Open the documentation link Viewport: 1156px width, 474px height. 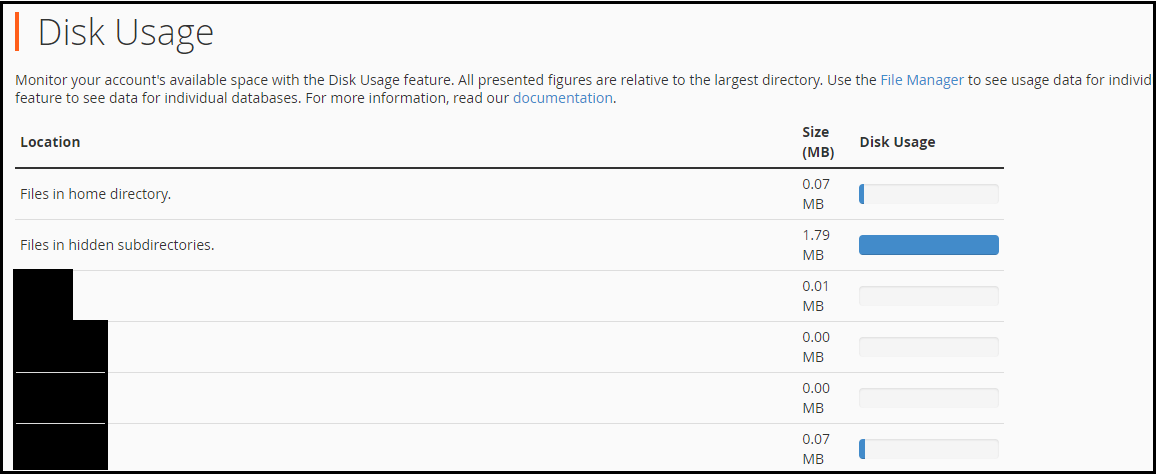coord(562,98)
